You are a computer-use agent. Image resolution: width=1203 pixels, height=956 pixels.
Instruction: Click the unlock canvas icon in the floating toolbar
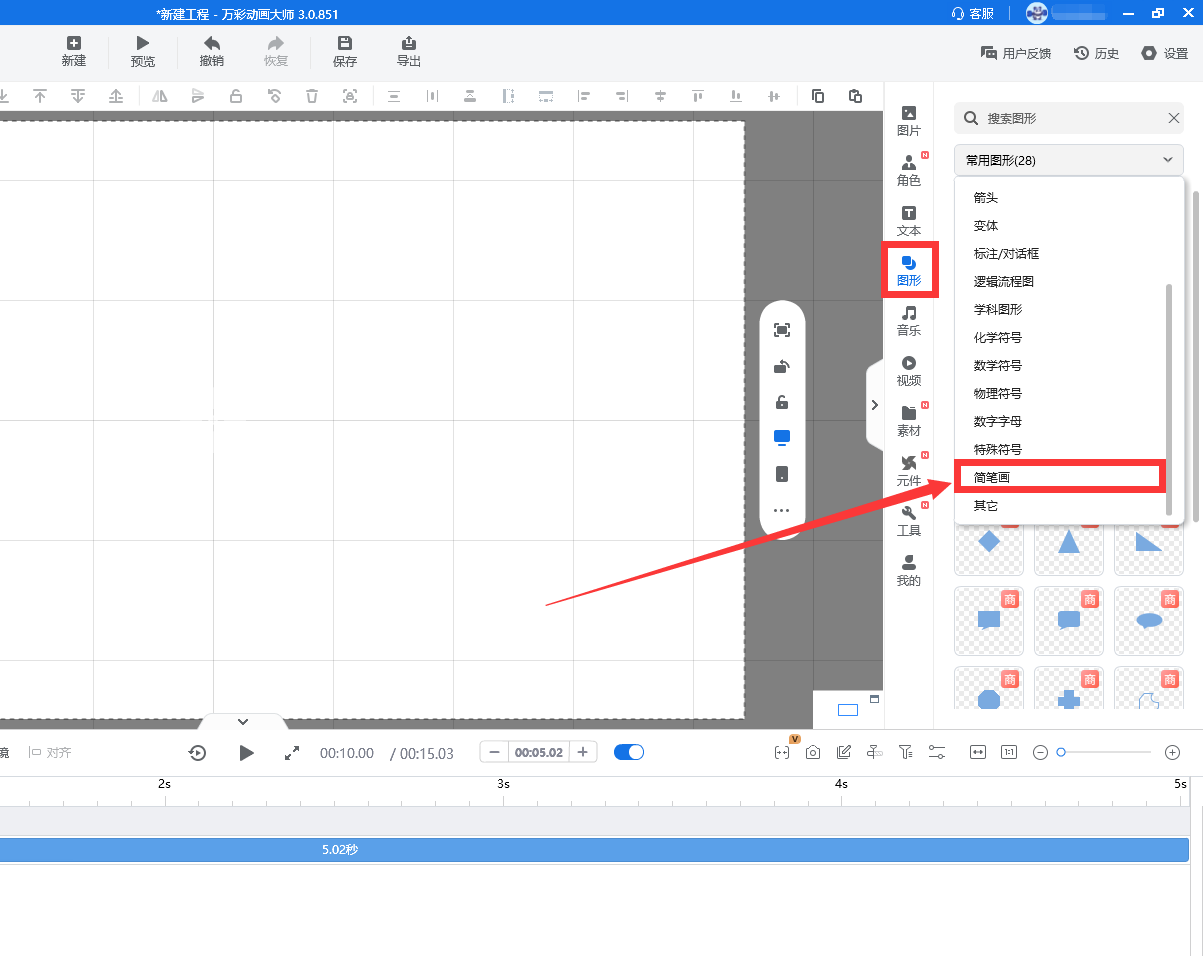[782, 402]
